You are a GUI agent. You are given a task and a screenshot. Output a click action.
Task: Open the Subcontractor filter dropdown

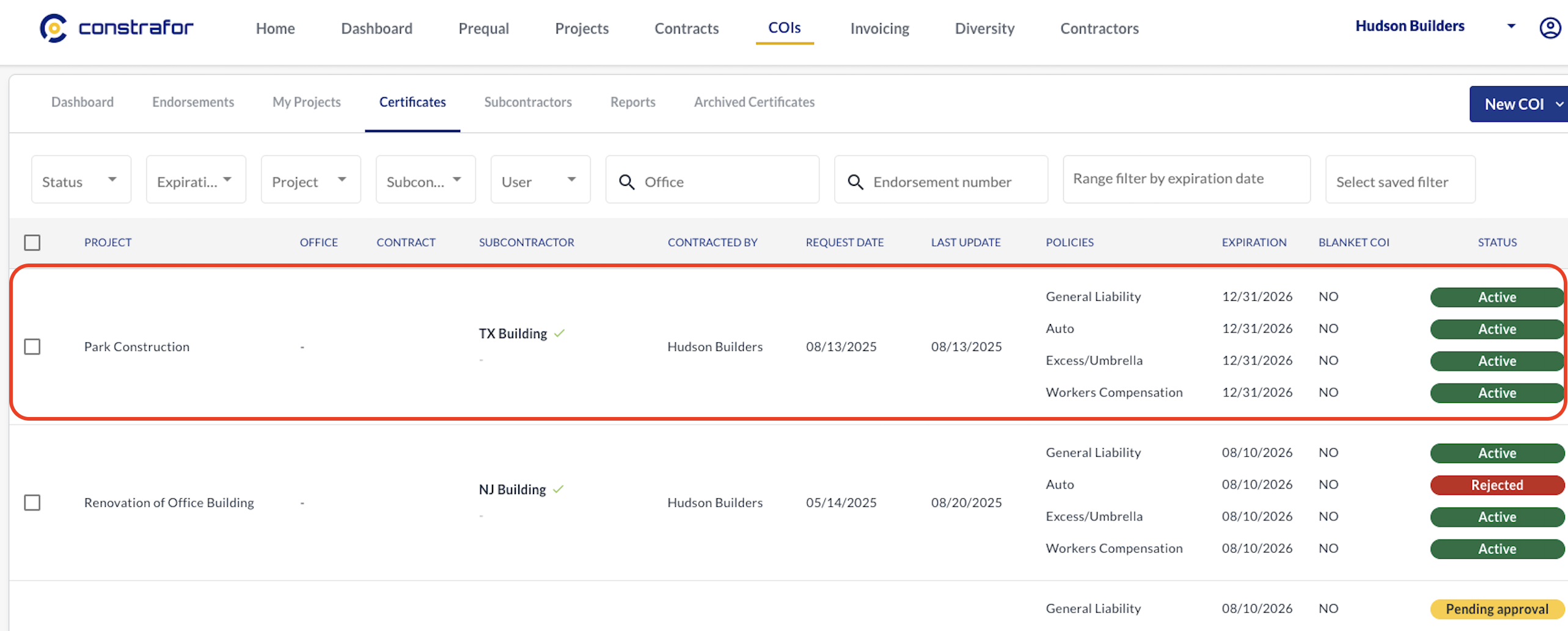click(x=426, y=180)
